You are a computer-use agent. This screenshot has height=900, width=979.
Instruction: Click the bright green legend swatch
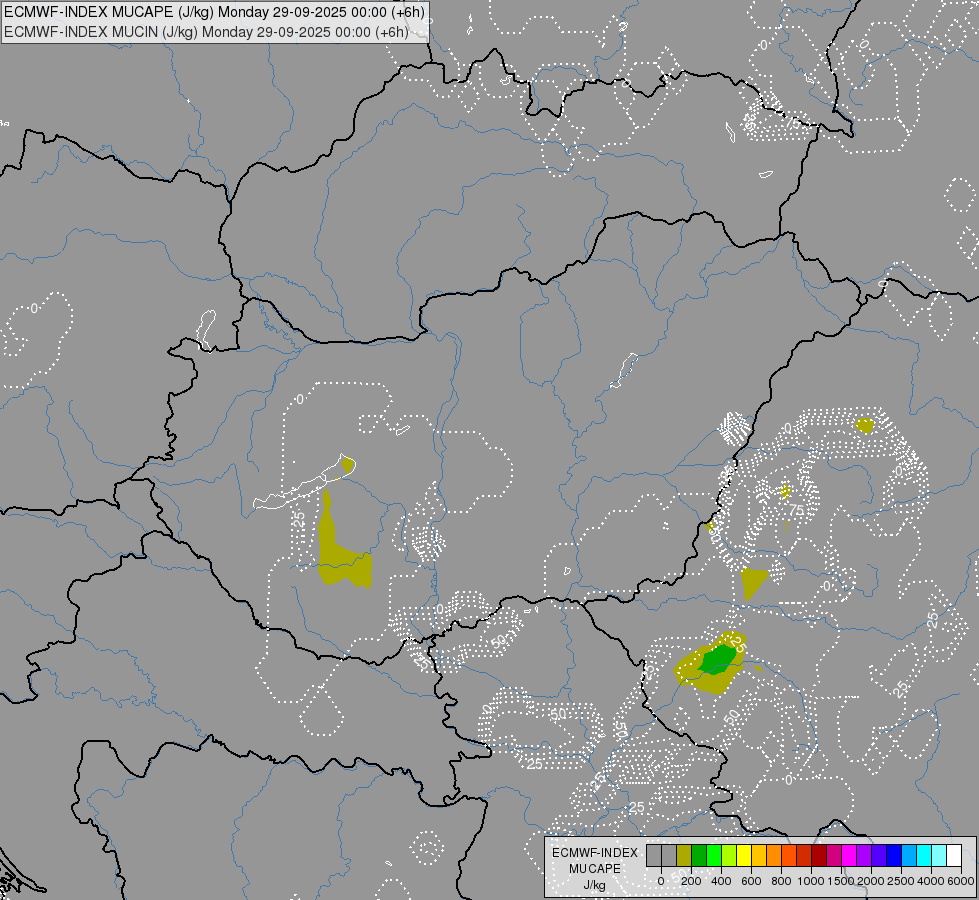click(714, 855)
